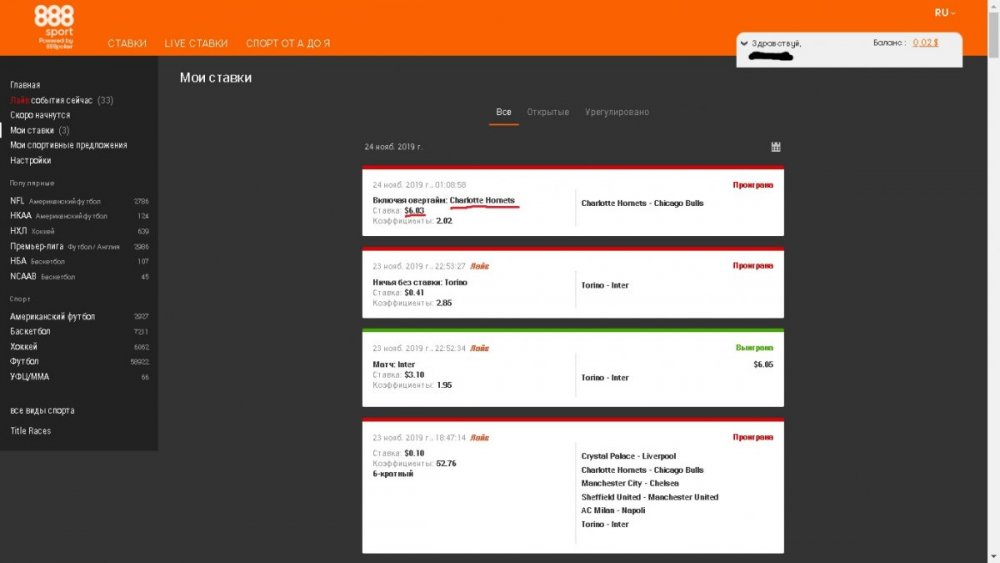This screenshot has width=1000, height=563.
Task: Click Проиграно status on 01:08:58 bet
Action: pos(753,185)
